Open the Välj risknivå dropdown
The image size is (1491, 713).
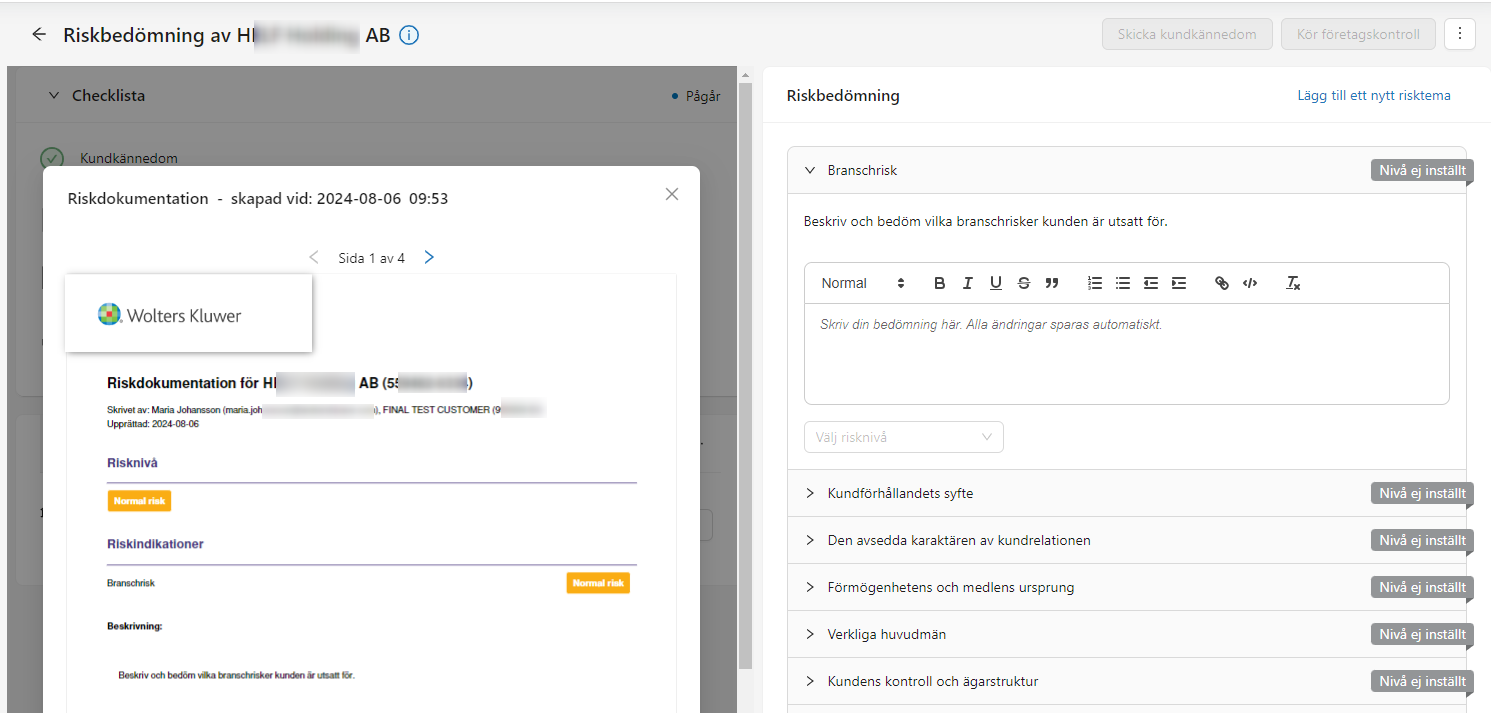[904, 437]
